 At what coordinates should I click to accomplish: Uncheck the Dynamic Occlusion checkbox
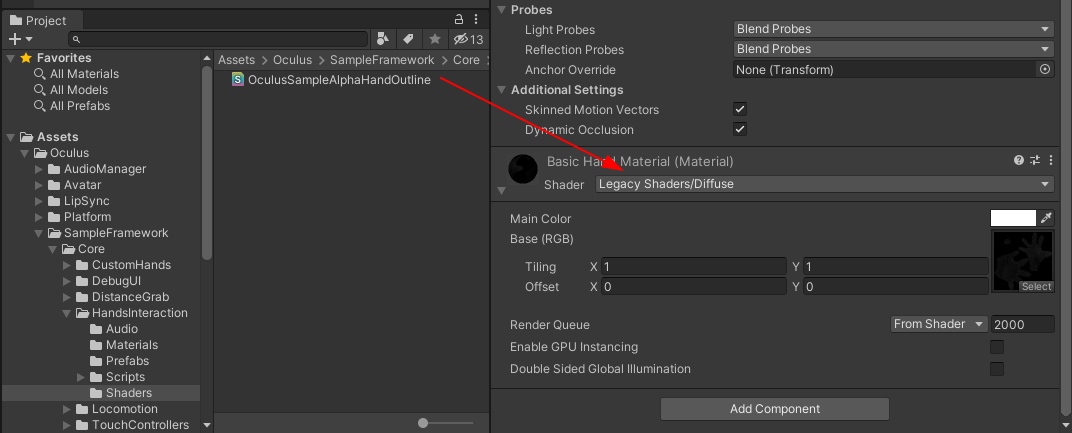pyautogui.click(x=740, y=130)
